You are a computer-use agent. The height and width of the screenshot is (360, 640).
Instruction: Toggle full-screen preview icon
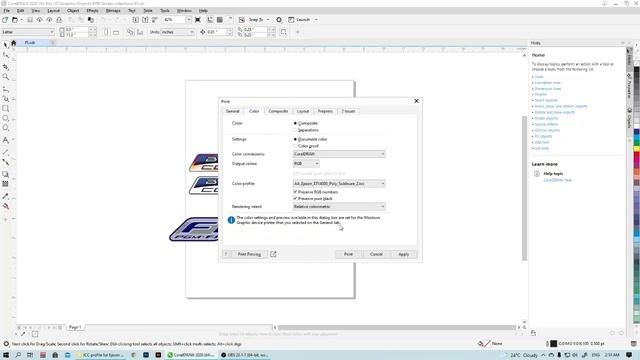point(198,20)
